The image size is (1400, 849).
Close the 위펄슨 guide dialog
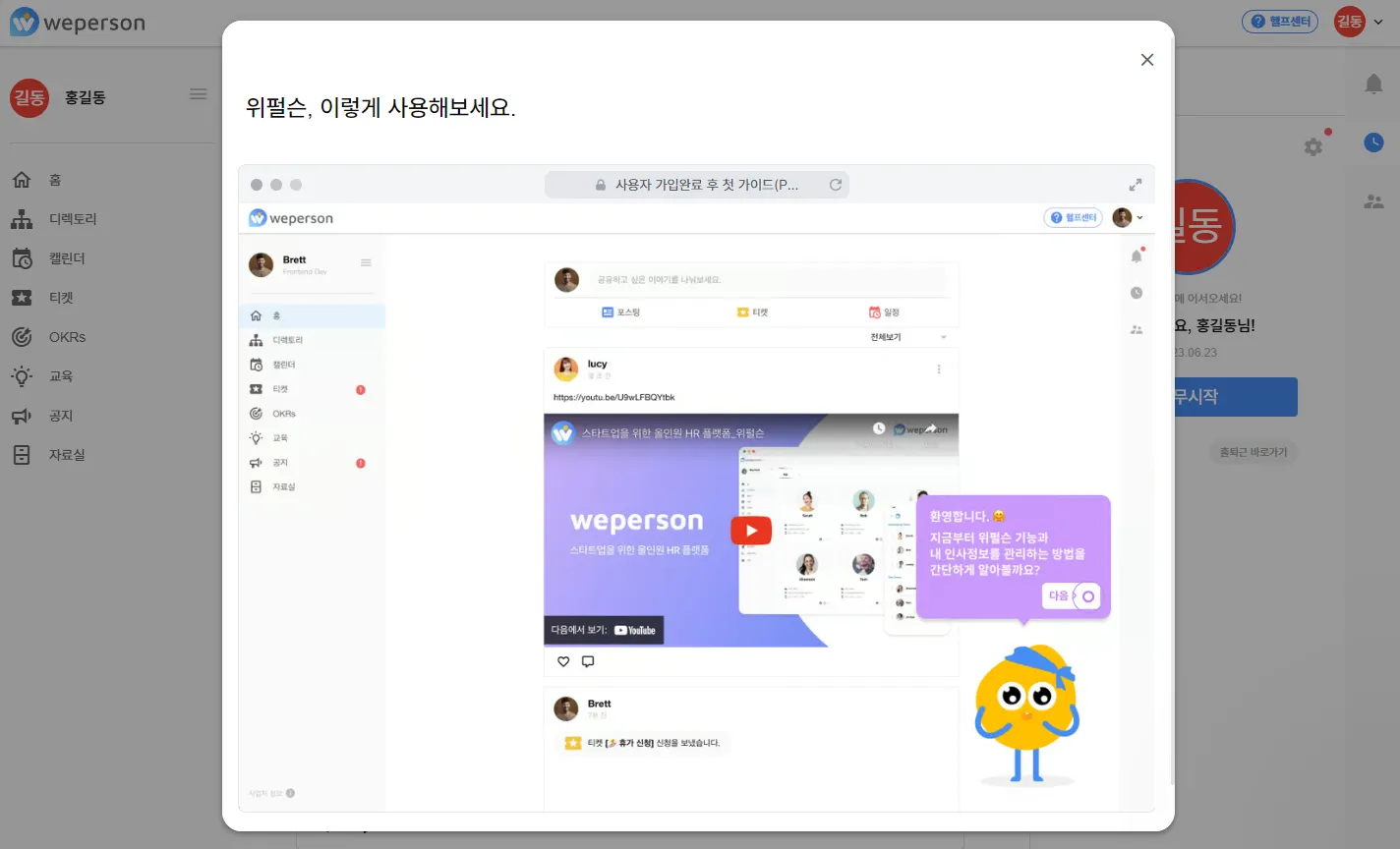1146,60
